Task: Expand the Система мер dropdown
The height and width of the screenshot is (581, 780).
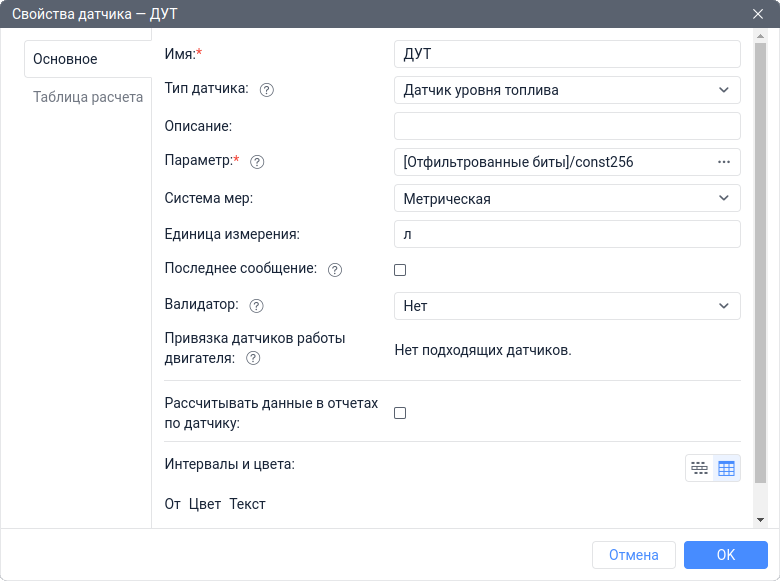Action: point(567,198)
